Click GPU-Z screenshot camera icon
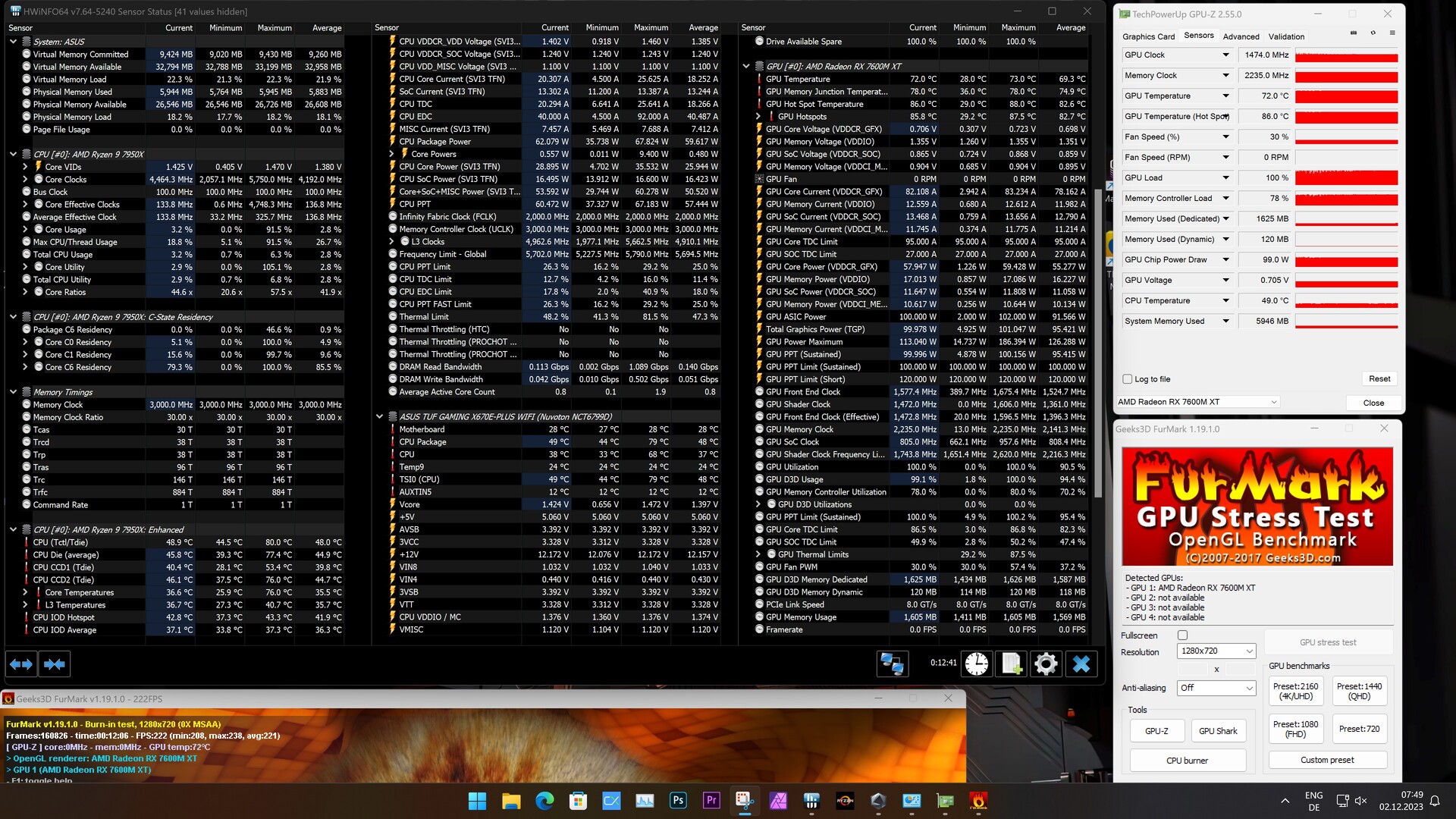The width and height of the screenshot is (1456, 819). [x=1354, y=34]
